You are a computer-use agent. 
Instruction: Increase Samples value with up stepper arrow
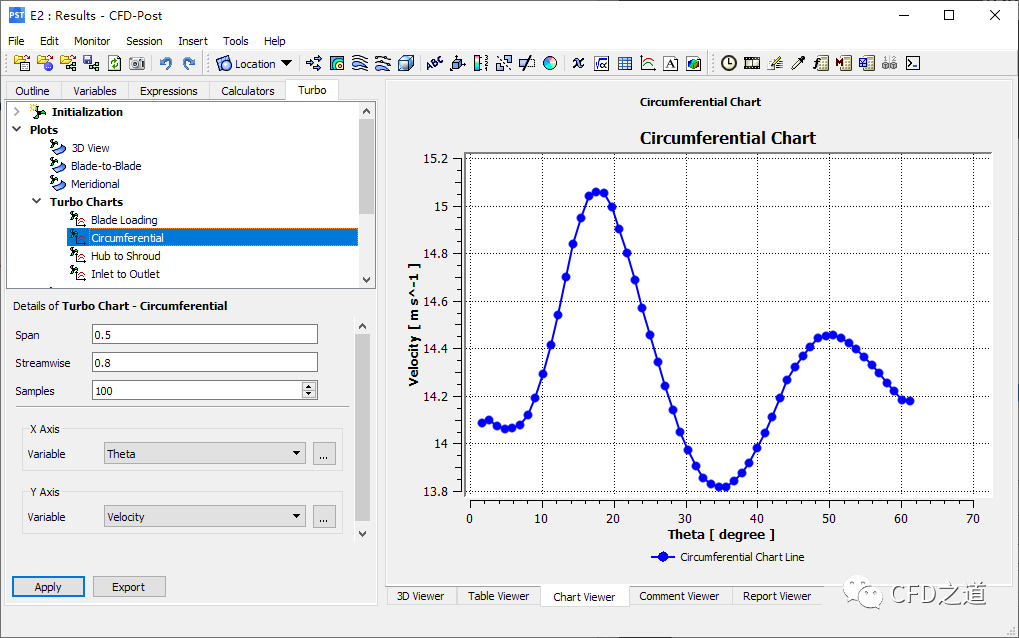(x=309, y=386)
